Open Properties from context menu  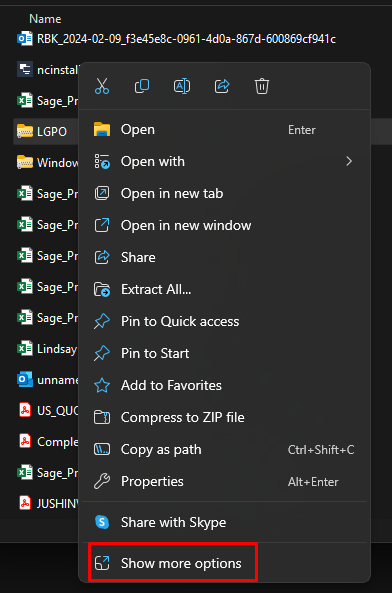pos(225,481)
